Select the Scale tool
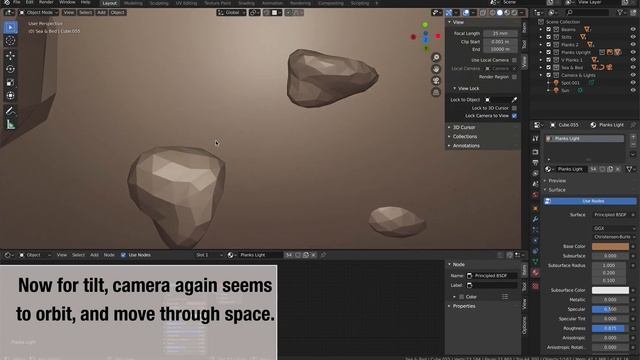Screen dimensions: 640x360 [11, 82]
